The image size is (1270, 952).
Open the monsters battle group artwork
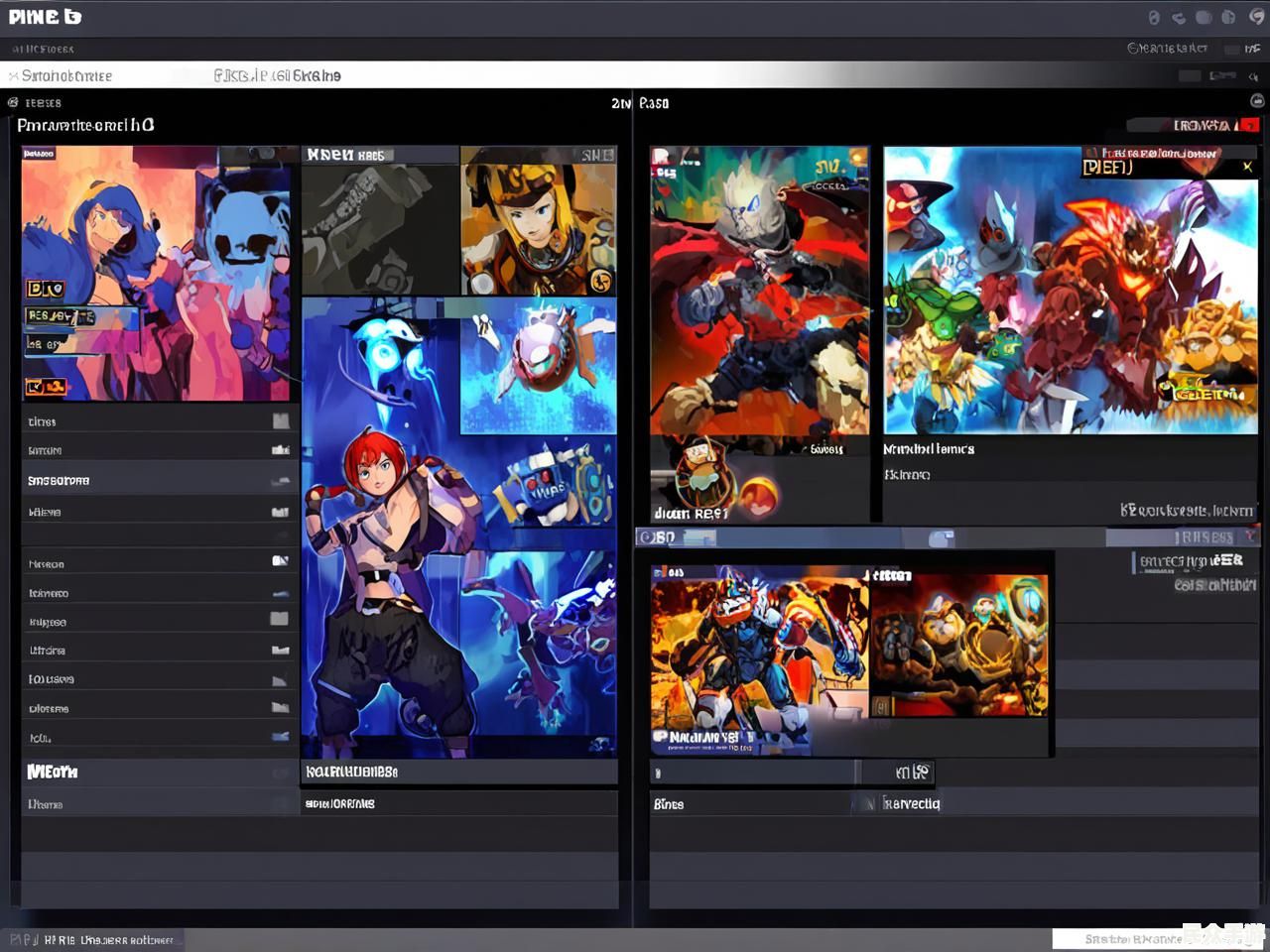pos(1071,291)
